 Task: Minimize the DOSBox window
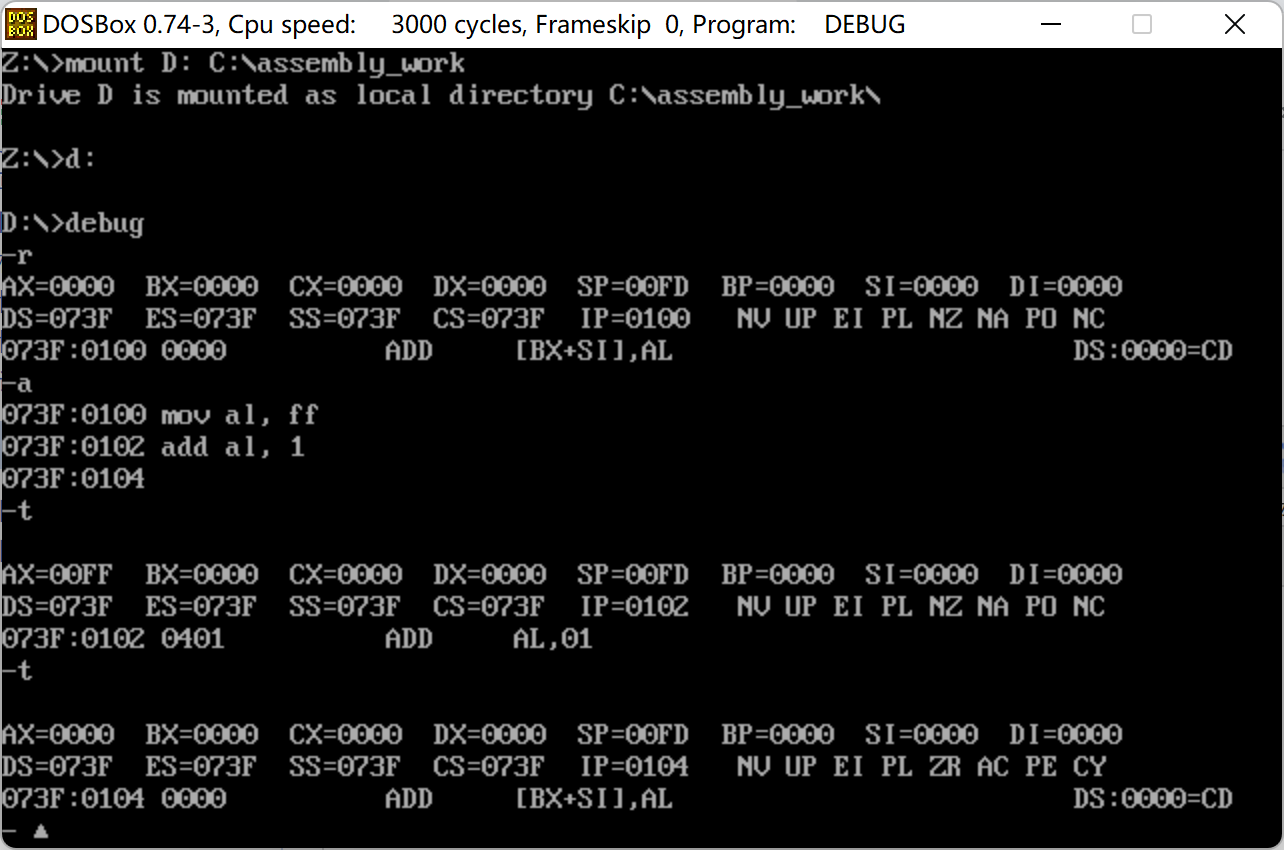click(1050, 24)
